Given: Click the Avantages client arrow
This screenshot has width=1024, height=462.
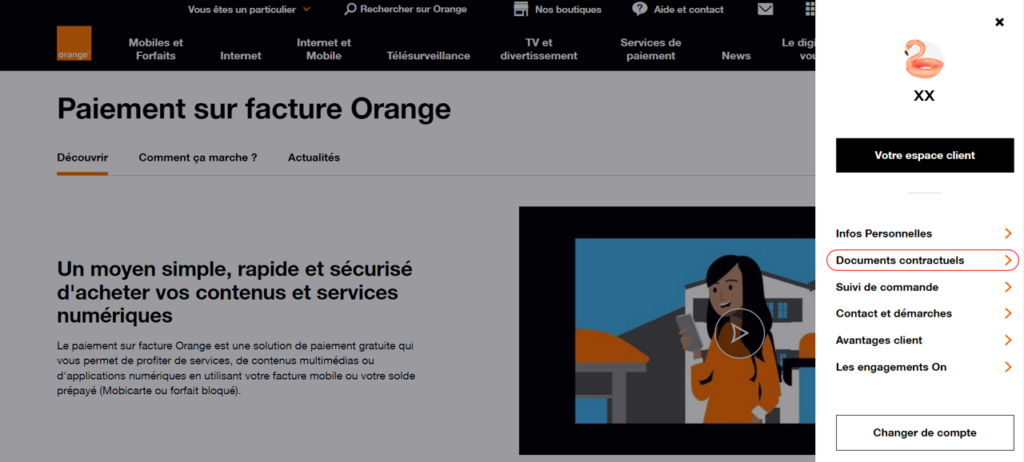Looking at the screenshot, I should click(1008, 340).
